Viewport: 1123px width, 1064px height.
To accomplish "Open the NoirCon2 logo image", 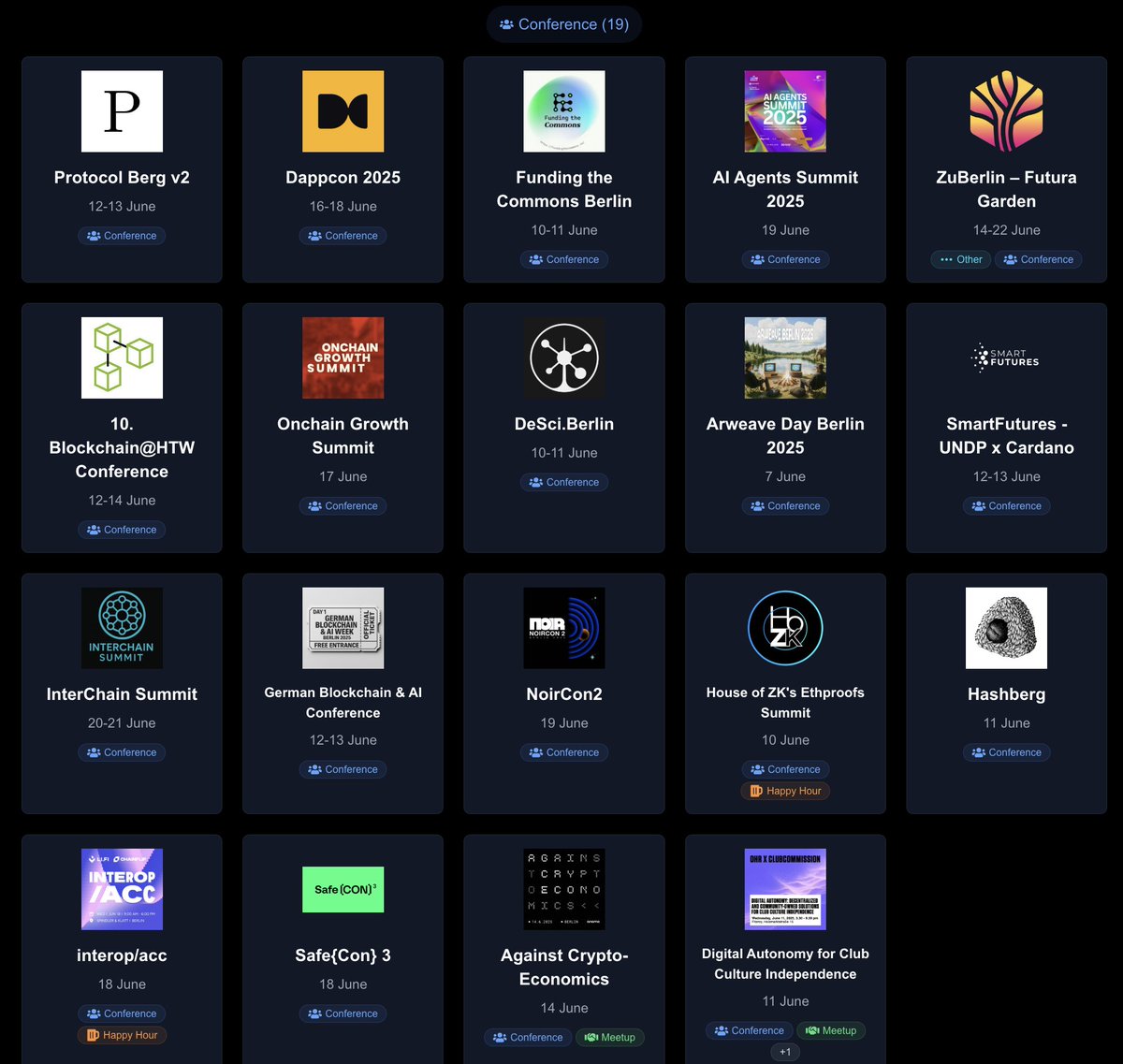I will 564,628.
